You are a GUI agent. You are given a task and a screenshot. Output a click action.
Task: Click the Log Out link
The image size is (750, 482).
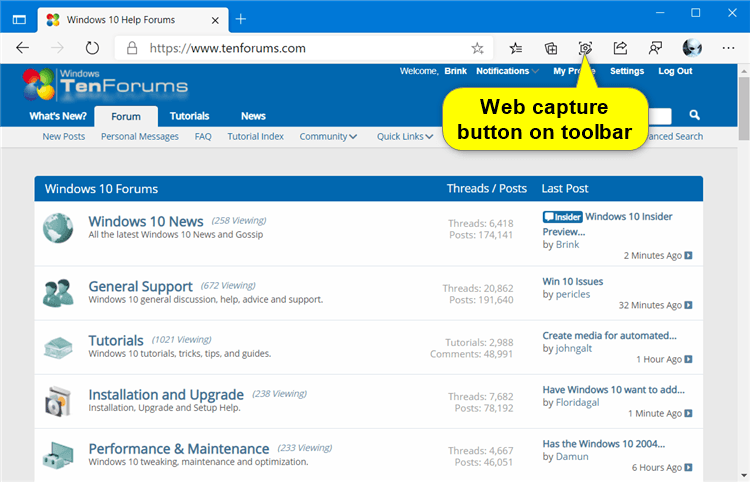(x=675, y=71)
